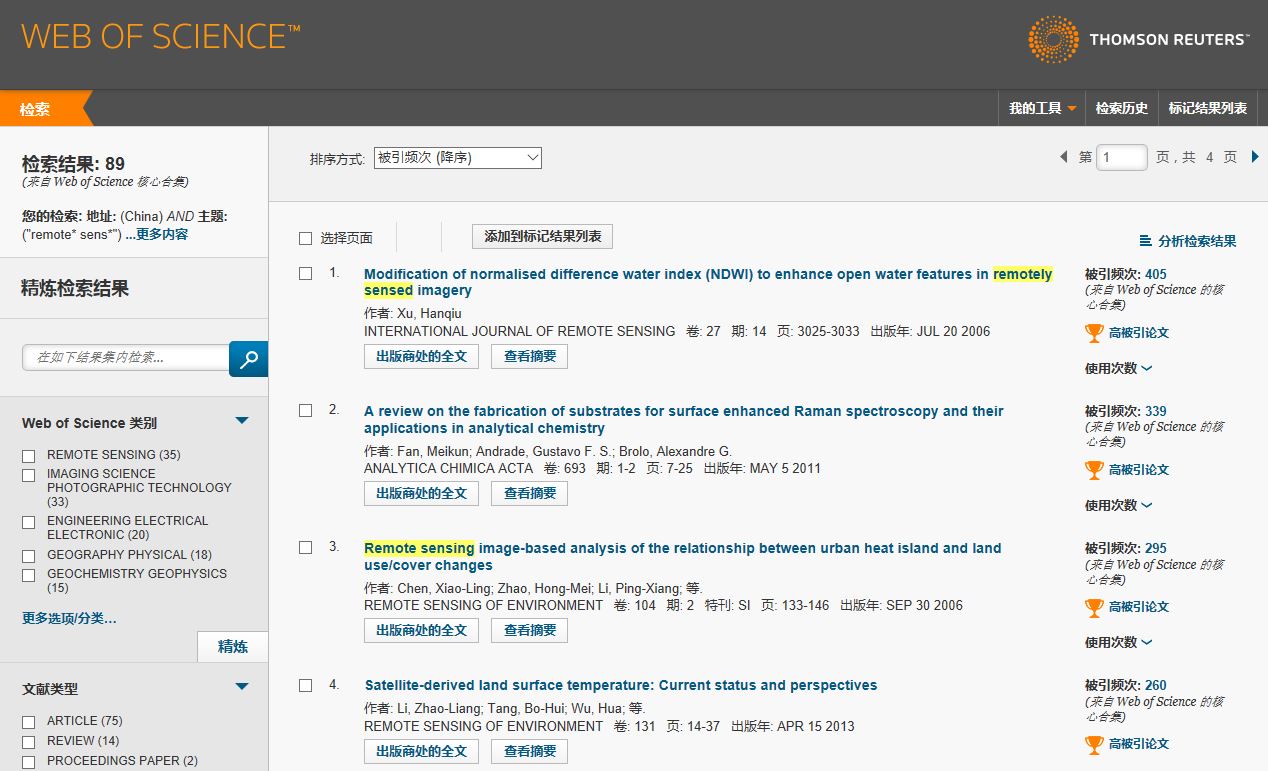Image resolution: width=1268 pixels, height=771 pixels.
Task: Open 出版商处的全文 for result 3
Action: click(x=421, y=630)
